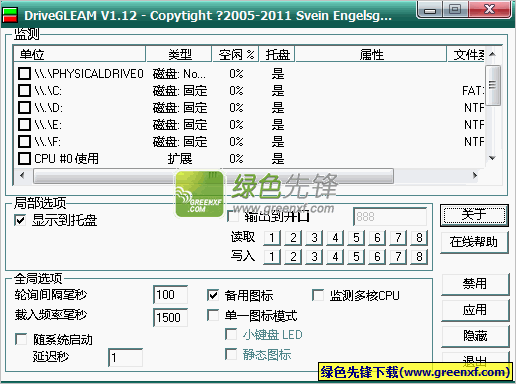Click the list's scroll up arrow
Image resolution: width=516 pixels, height=384 pixels.
coord(492,54)
